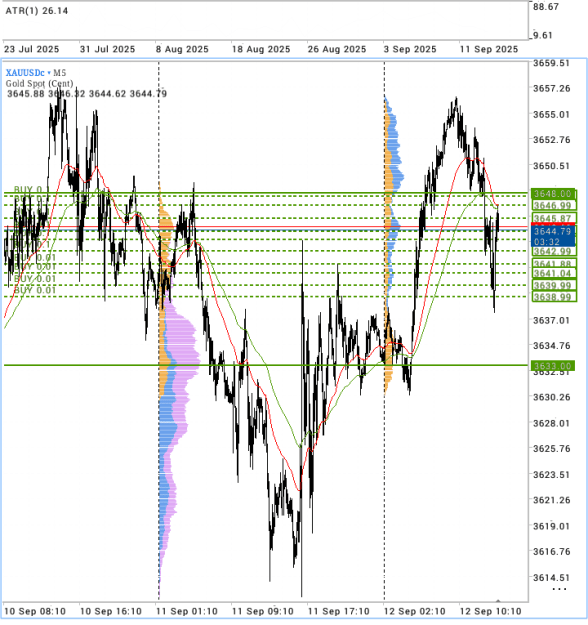Select the 3638.99 buy order label
This screenshot has width=588, height=625.
point(554,297)
